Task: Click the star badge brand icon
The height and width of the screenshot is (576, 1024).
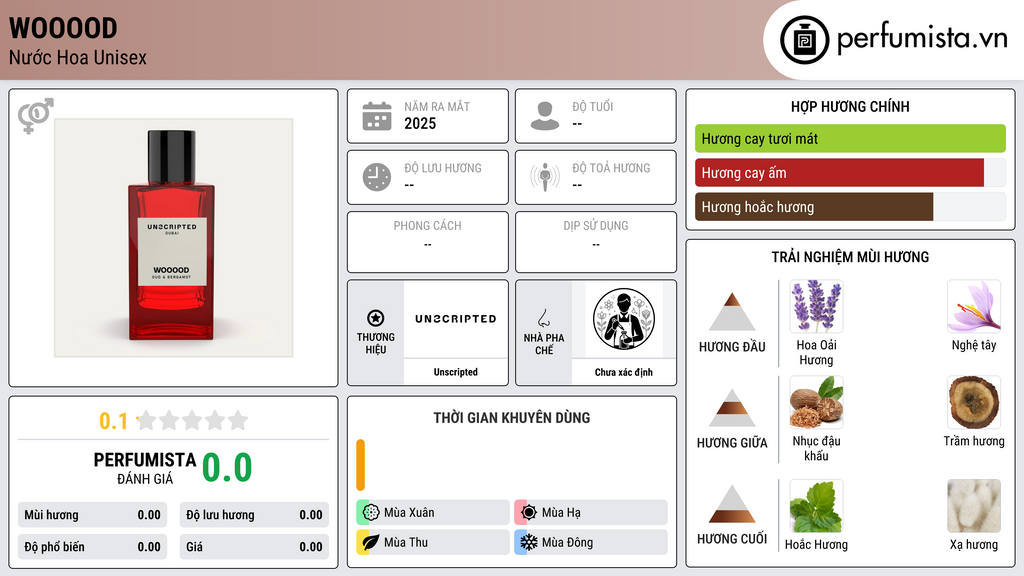Action: [x=376, y=318]
